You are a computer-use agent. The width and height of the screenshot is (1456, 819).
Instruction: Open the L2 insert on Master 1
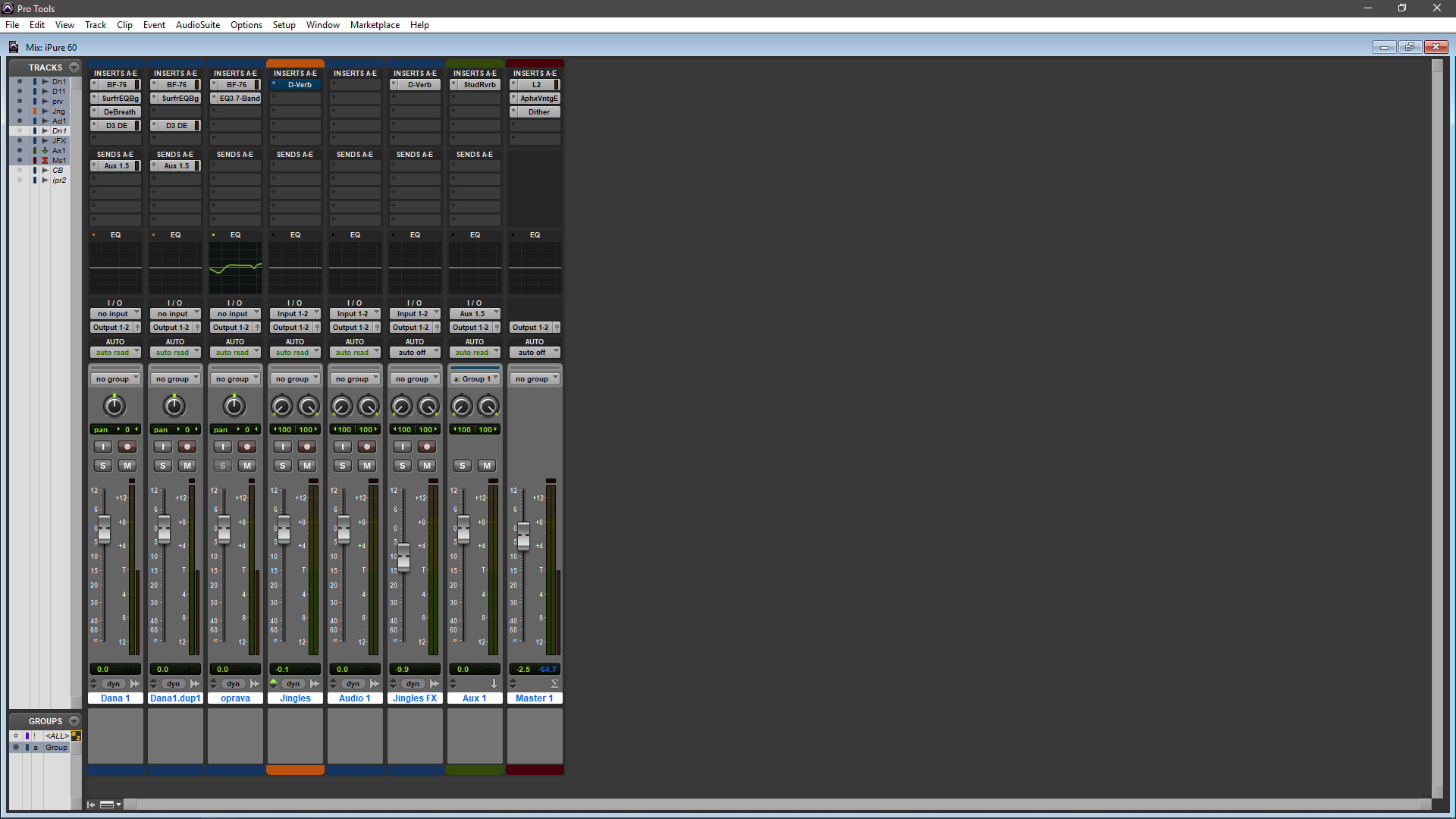pyautogui.click(x=536, y=85)
